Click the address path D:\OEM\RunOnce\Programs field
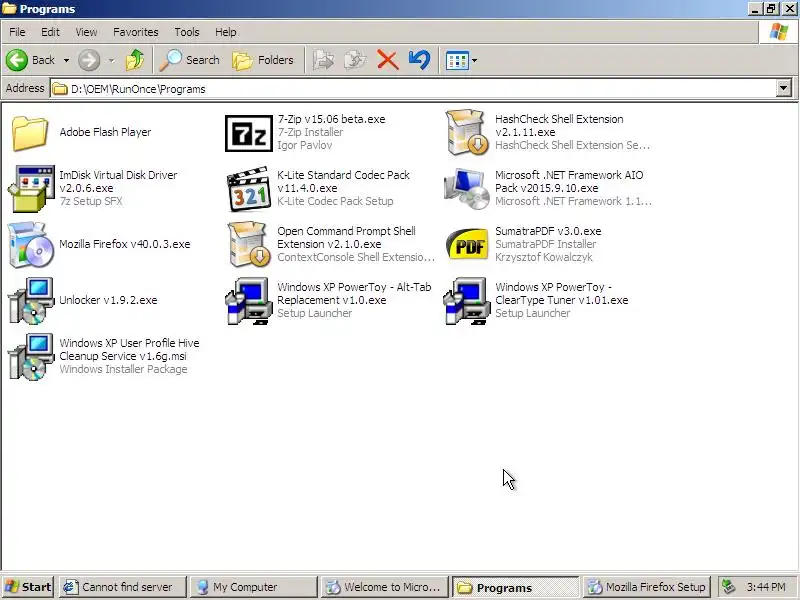The height and width of the screenshot is (600, 800). 421,89
